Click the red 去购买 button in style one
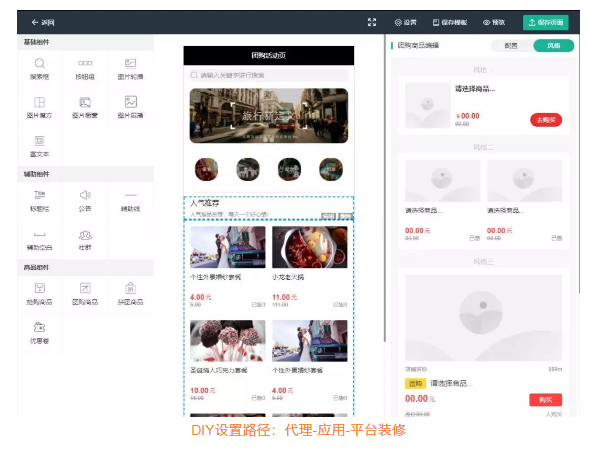Screen dimensions: 600x465 pos(546,120)
